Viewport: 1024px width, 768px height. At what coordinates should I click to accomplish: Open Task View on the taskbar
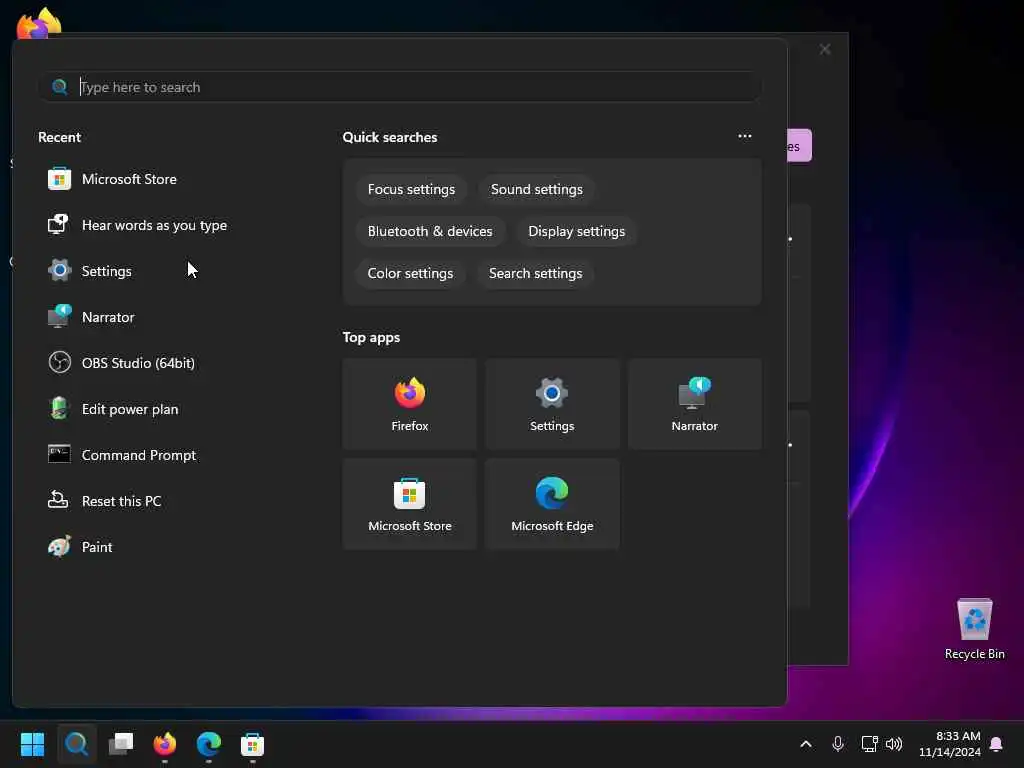pos(121,744)
